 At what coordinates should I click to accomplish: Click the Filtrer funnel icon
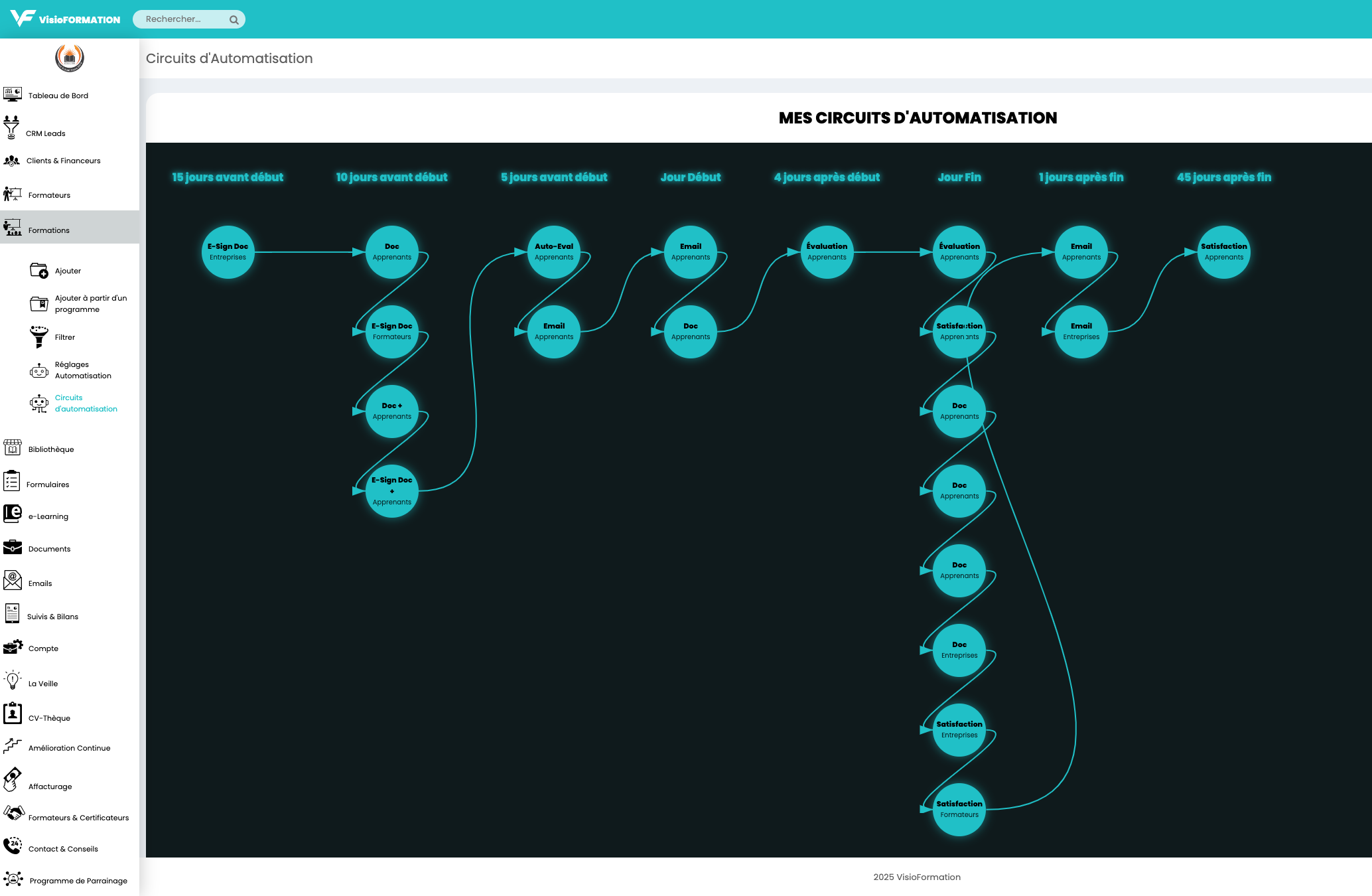[x=38, y=336]
